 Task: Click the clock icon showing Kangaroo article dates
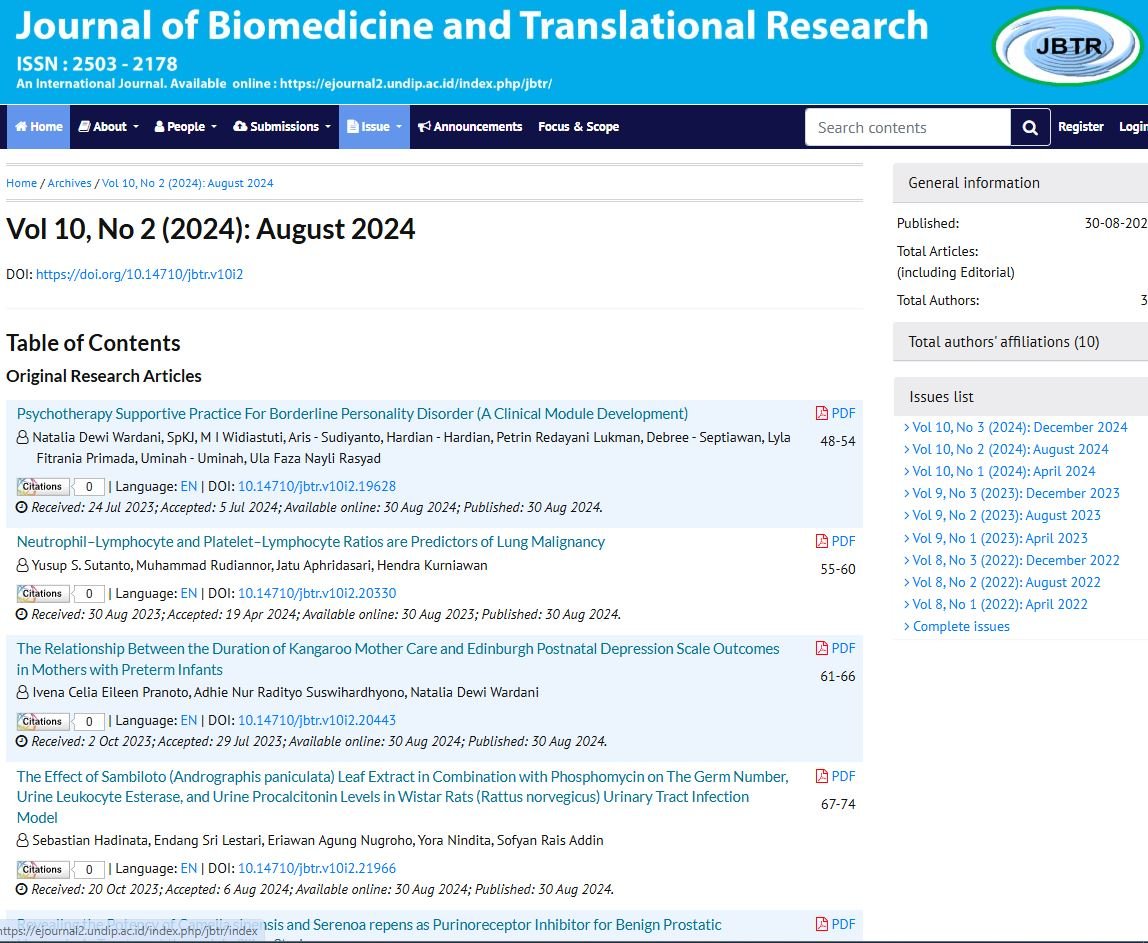click(22, 741)
